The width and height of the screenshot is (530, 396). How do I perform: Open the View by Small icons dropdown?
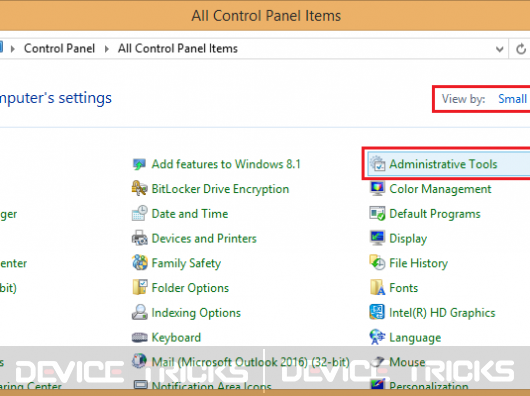512,99
